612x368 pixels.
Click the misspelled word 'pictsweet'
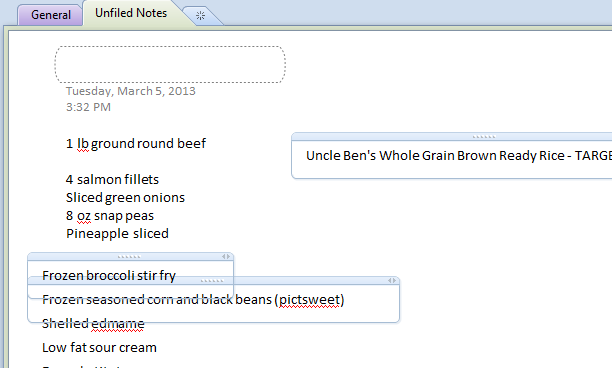[310, 300]
